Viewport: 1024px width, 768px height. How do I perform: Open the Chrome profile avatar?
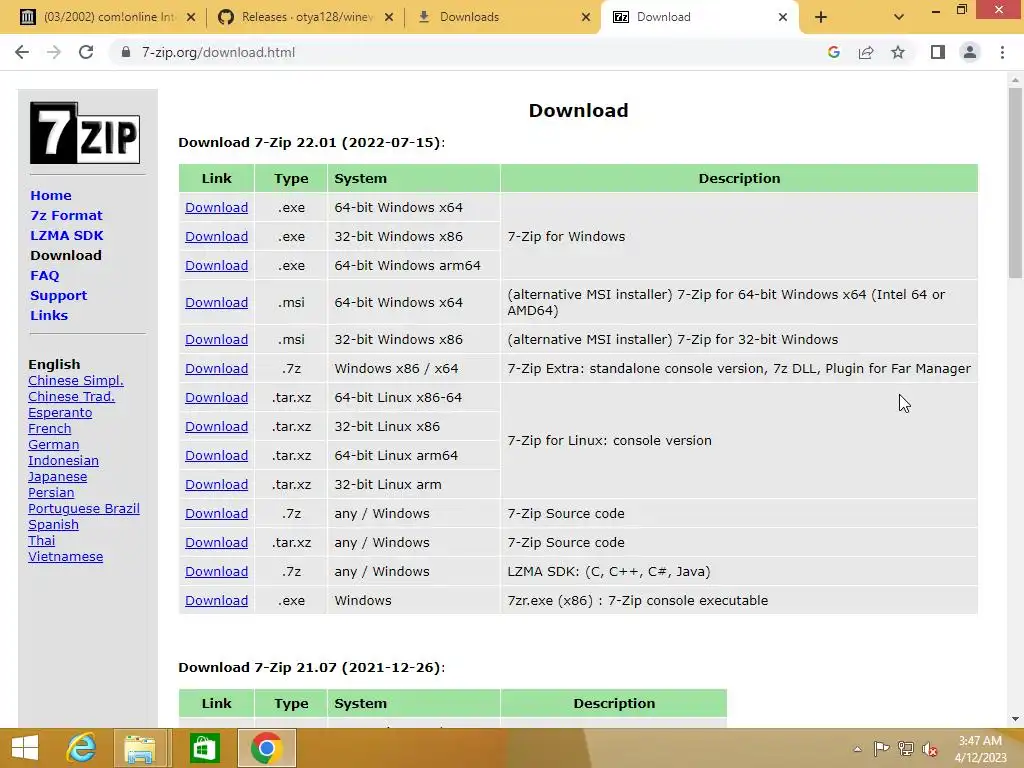coord(970,52)
